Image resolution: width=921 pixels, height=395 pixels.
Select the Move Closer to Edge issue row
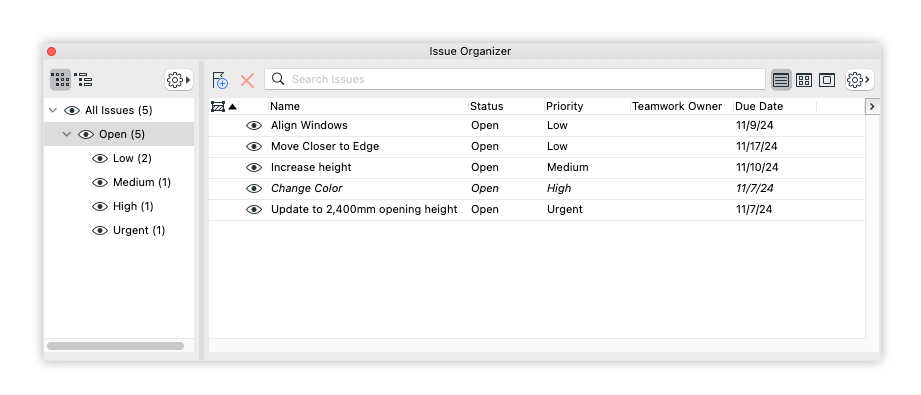(537, 146)
